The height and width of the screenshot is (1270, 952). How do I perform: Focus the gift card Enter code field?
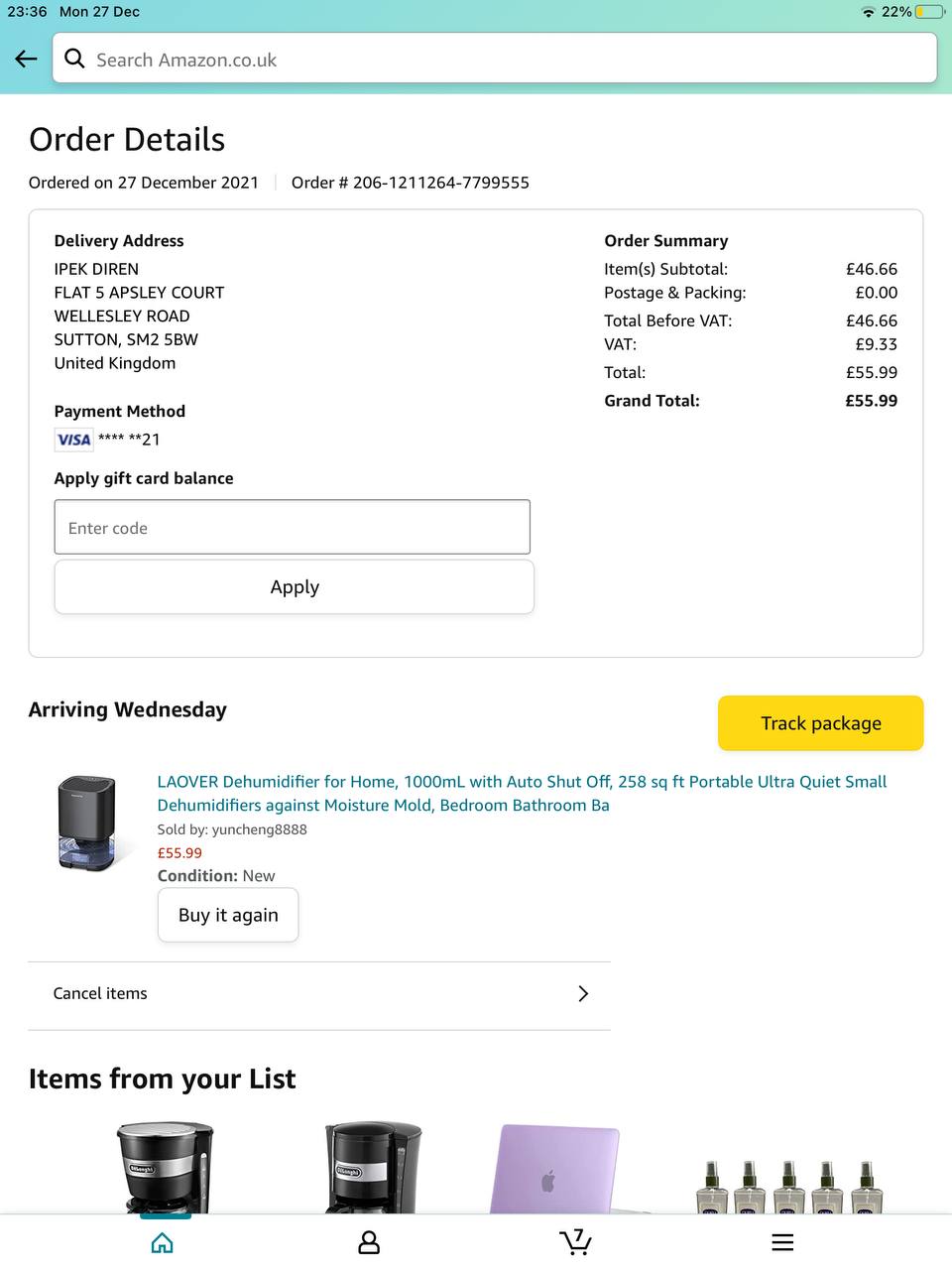293,528
